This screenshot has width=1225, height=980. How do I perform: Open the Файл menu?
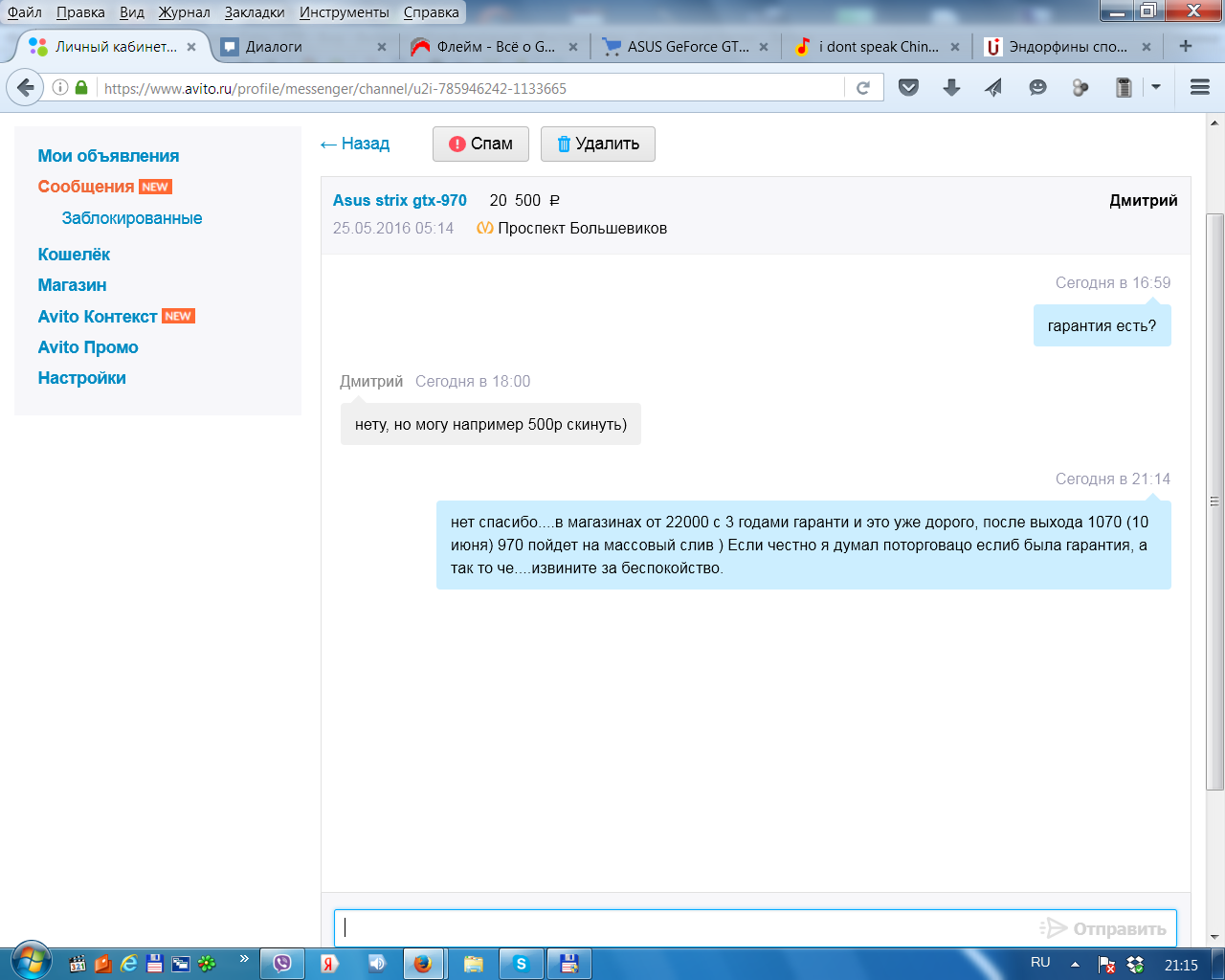25,12
